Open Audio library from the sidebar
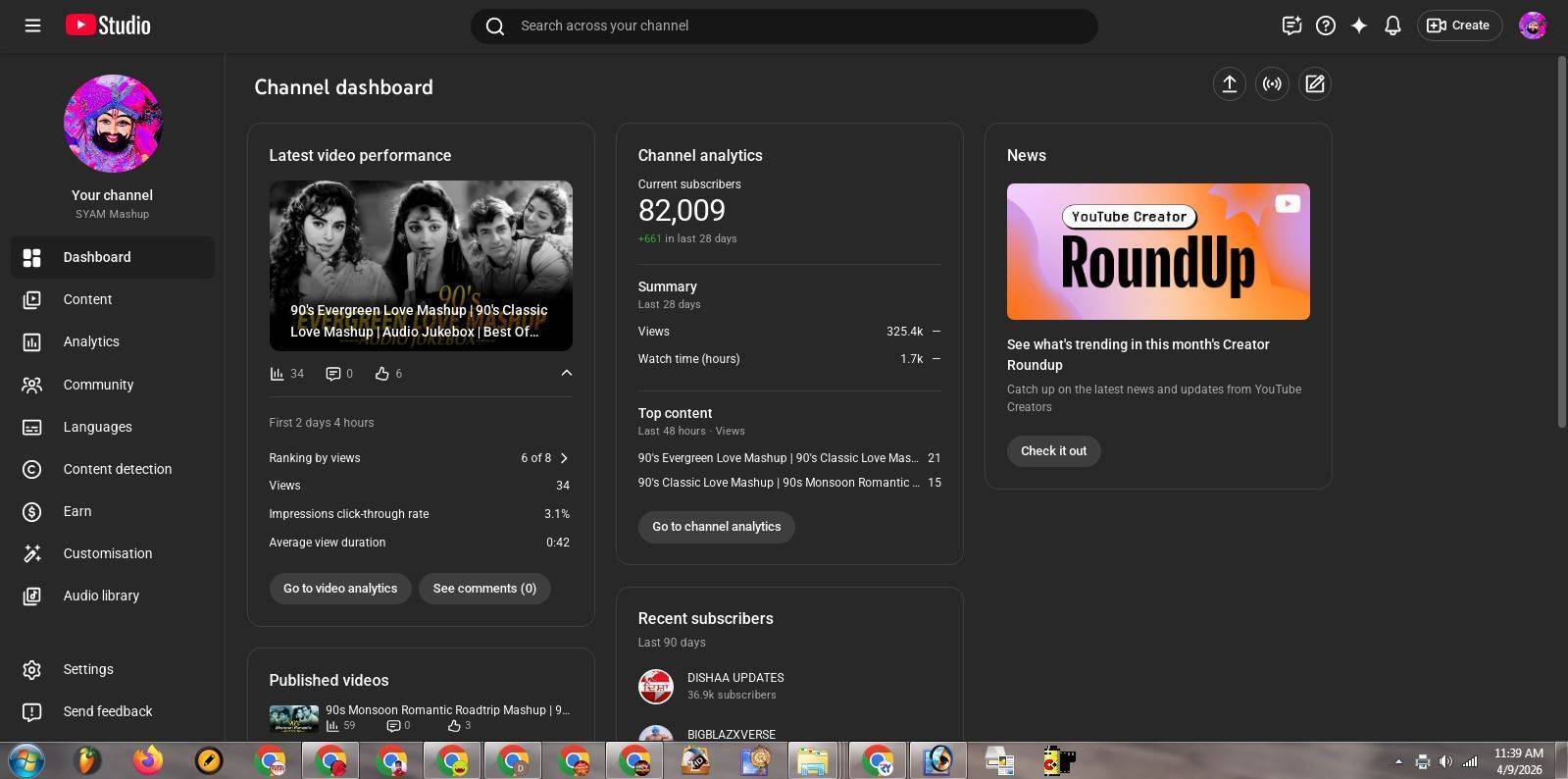This screenshot has width=1568, height=779. pos(101,596)
